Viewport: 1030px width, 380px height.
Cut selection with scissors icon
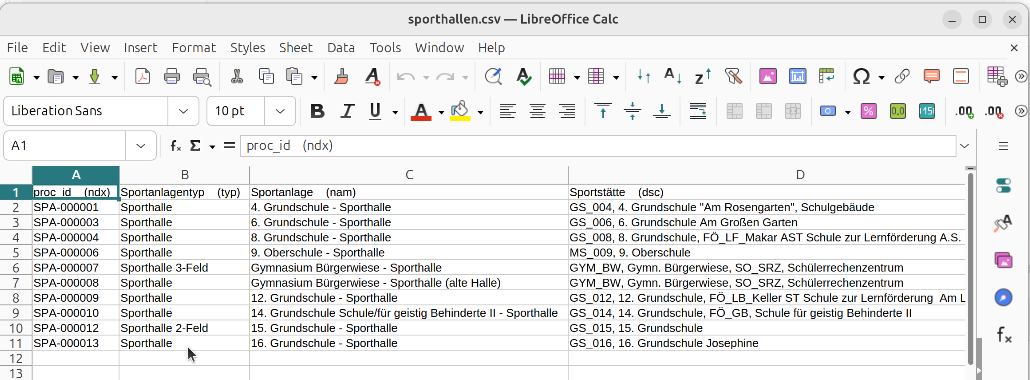pos(237,77)
